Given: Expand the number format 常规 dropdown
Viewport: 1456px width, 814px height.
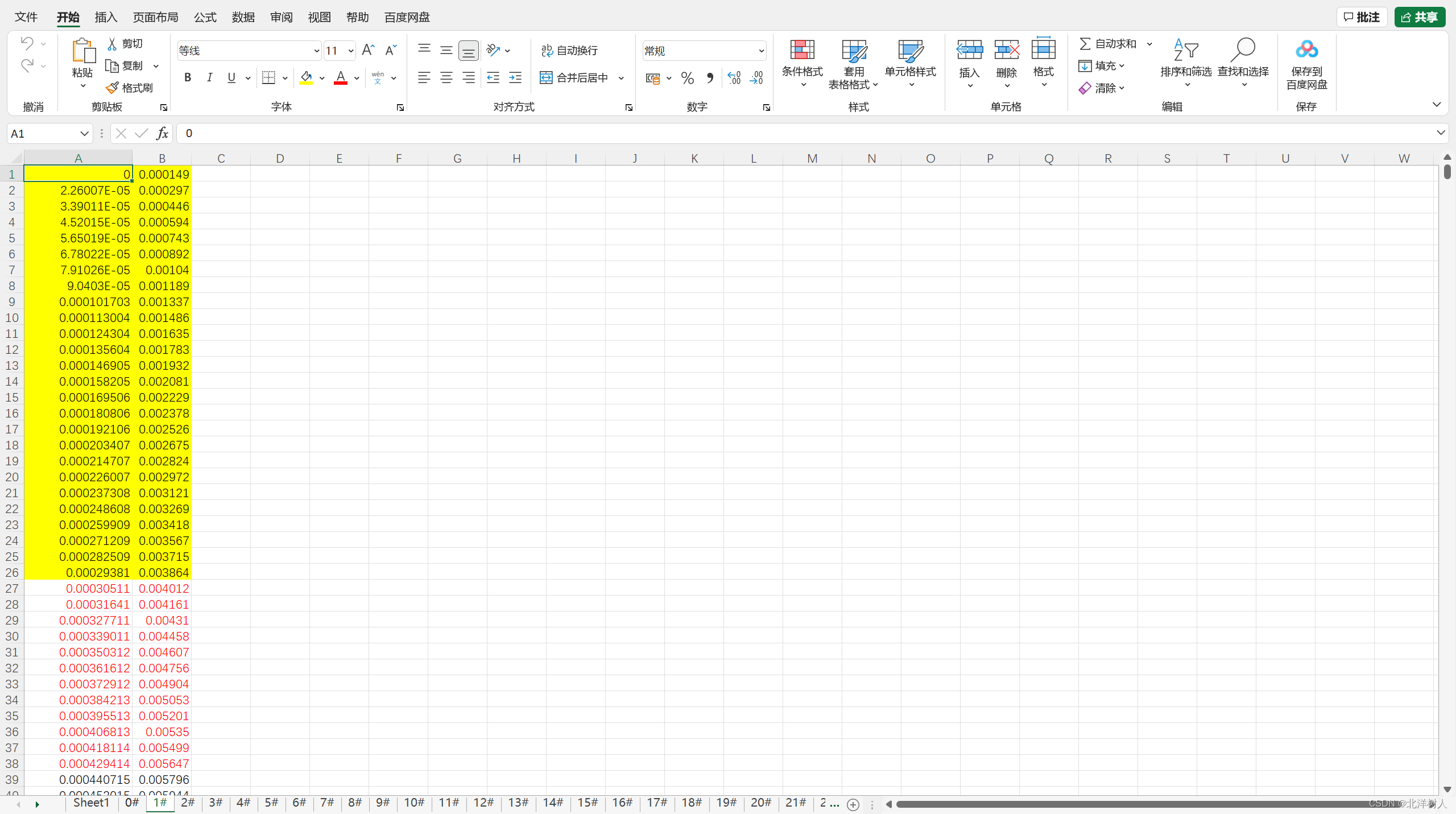Looking at the screenshot, I should 761,51.
